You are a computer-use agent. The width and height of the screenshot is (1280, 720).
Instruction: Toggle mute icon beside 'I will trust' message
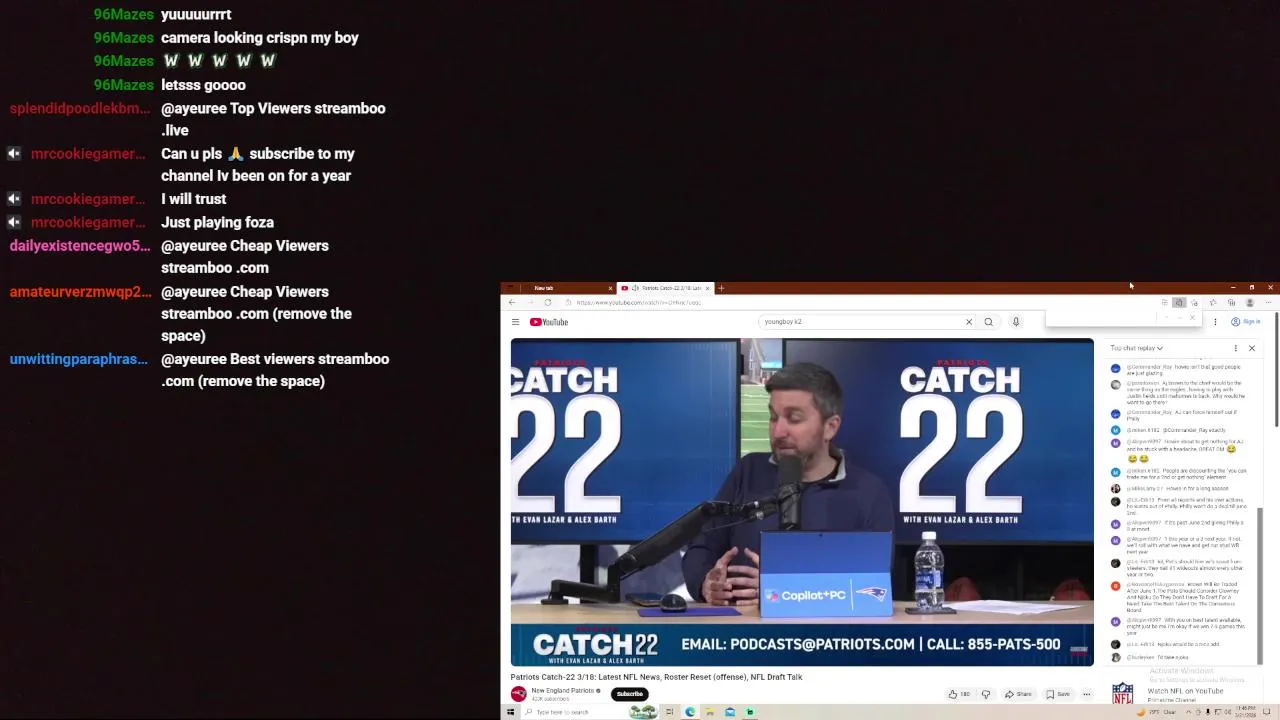[x=14, y=199]
